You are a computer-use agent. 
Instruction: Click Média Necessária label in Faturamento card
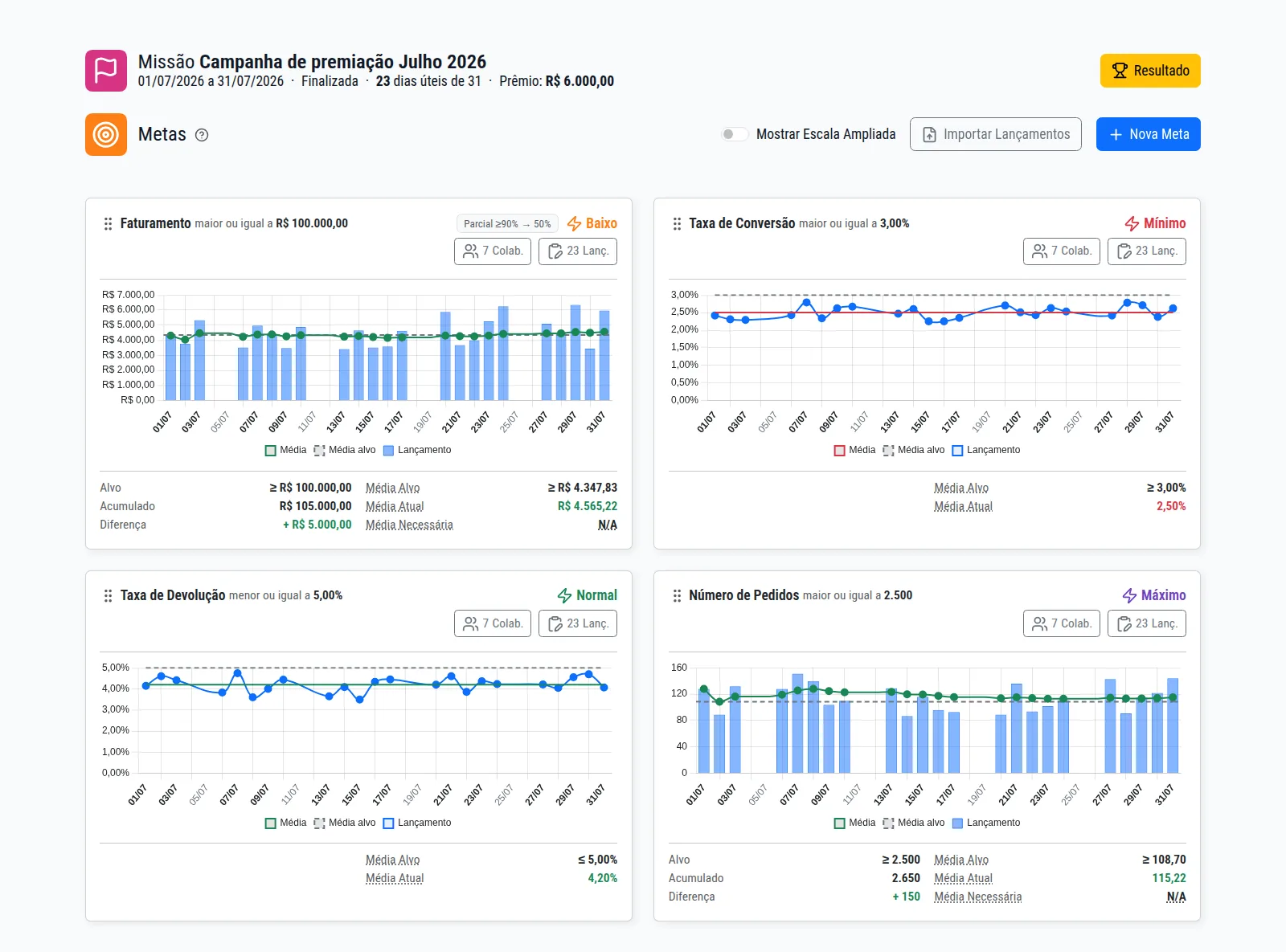tap(409, 525)
